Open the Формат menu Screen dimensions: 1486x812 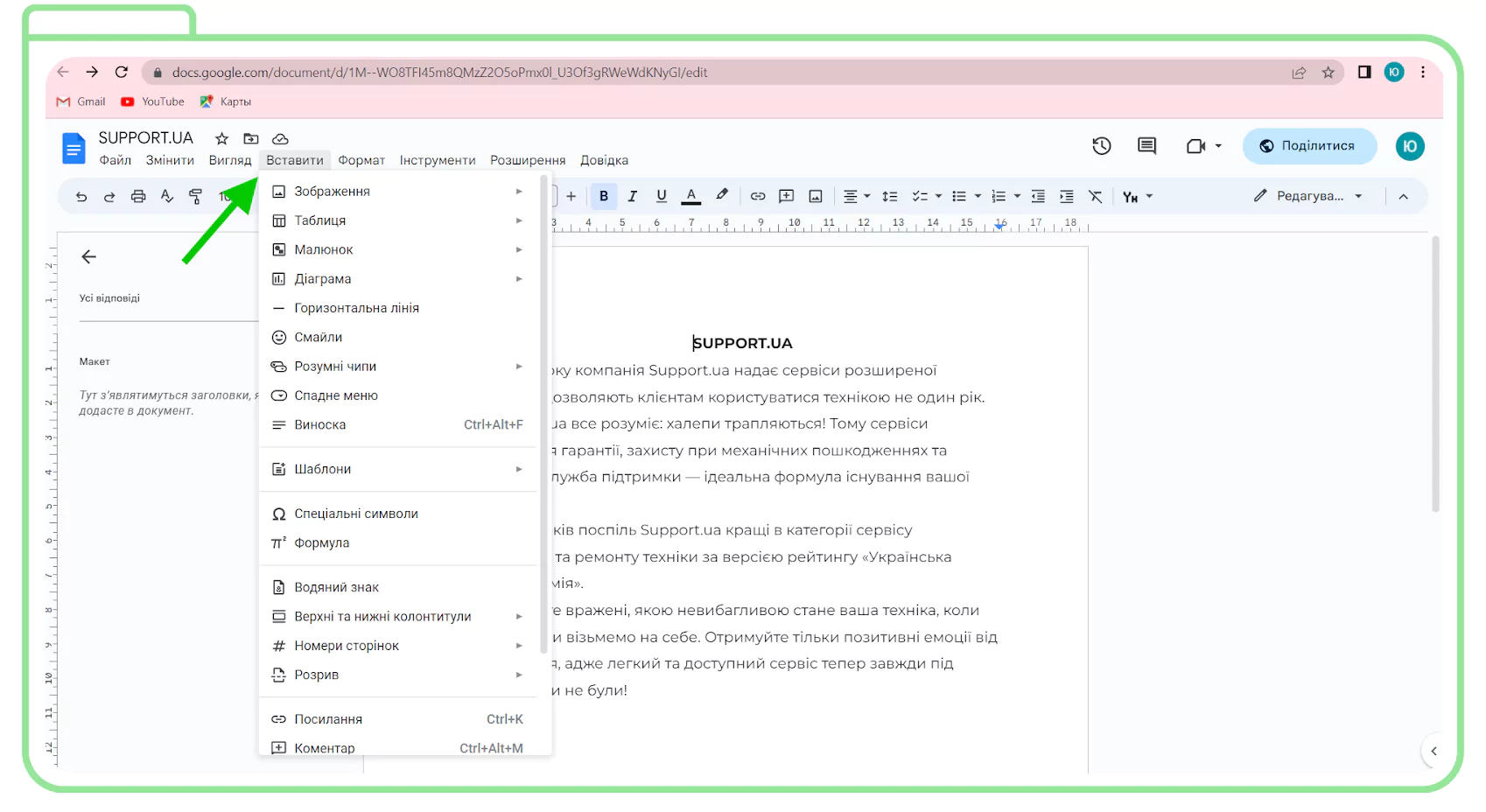tap(361, 160)
